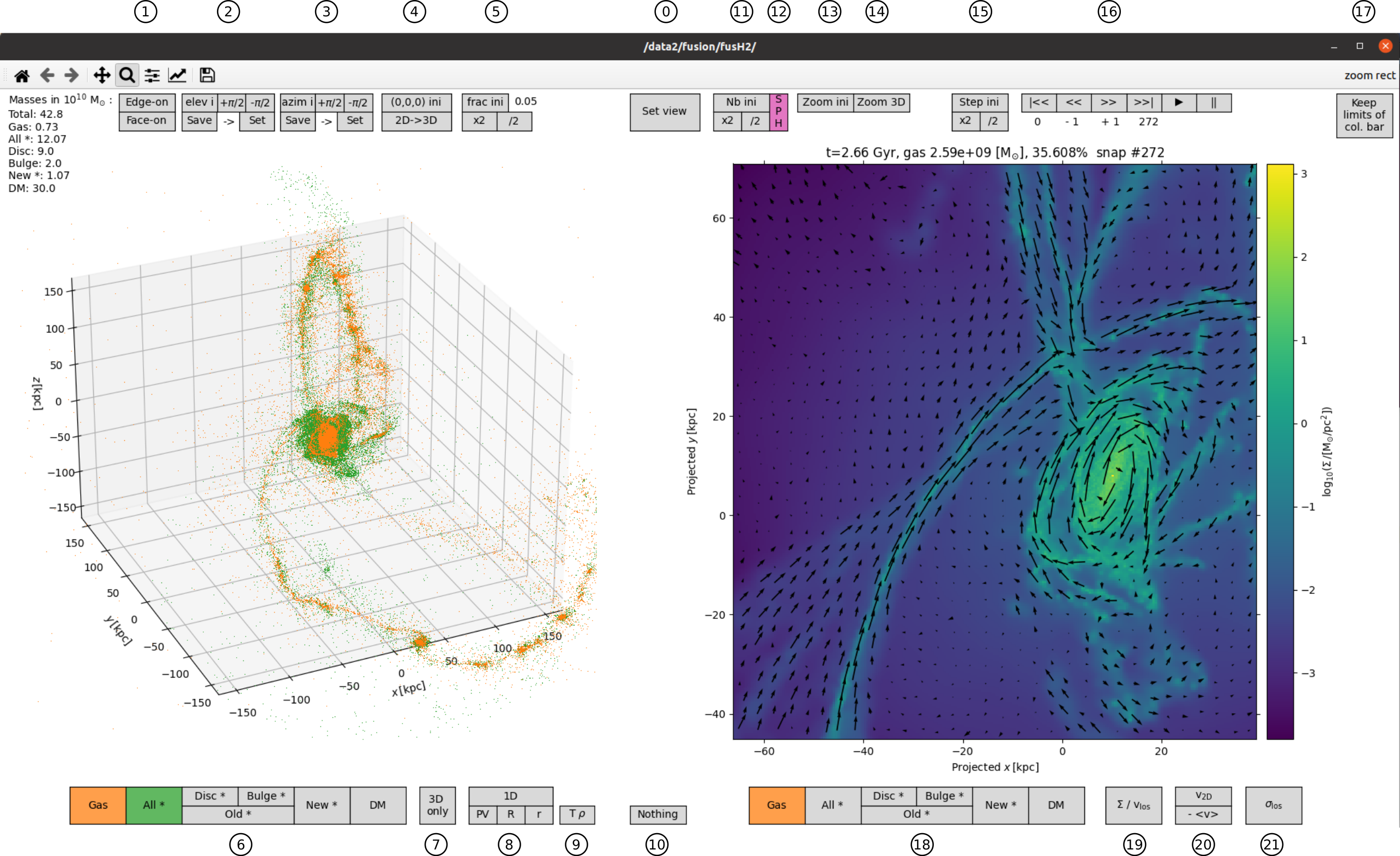This screenshot has height=856, width=1400.
Task: Pause the animation with || button
Action: pyautogui.click(x=1214, y=103)
